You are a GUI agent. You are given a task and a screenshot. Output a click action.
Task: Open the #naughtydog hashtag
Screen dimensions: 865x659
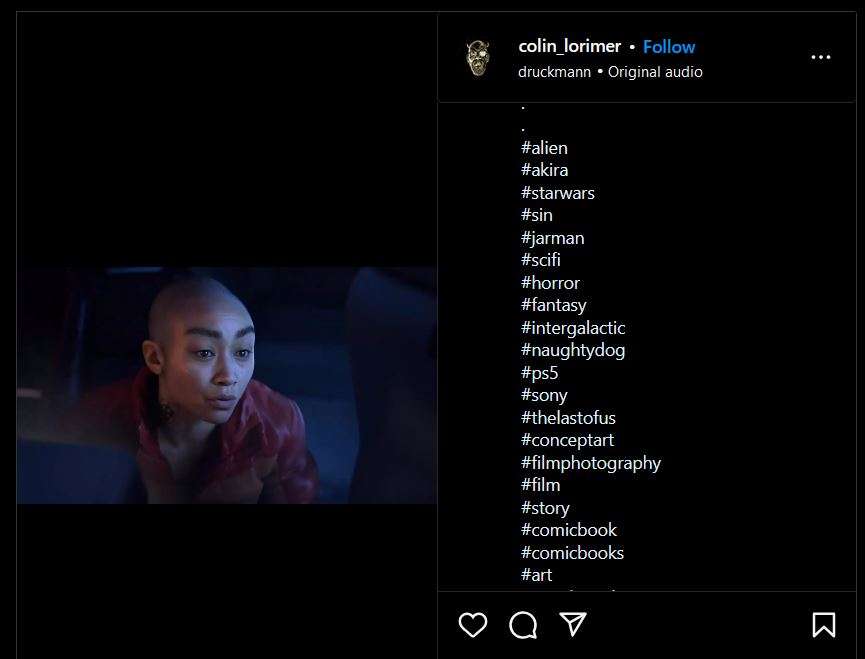[x=573, y=350]
